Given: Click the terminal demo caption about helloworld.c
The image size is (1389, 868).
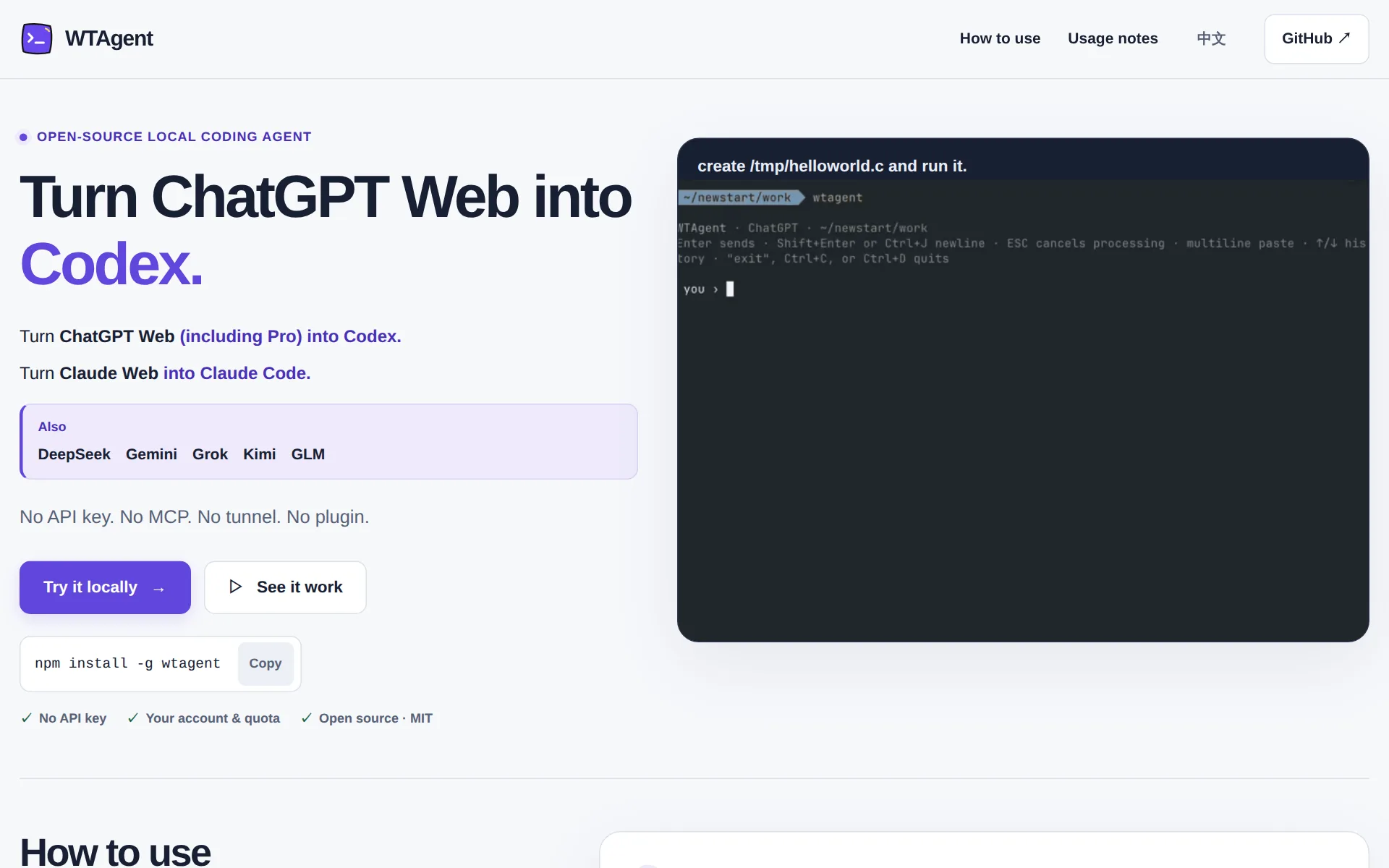Looking at the screenshot, I should click(x=832, y=166).
